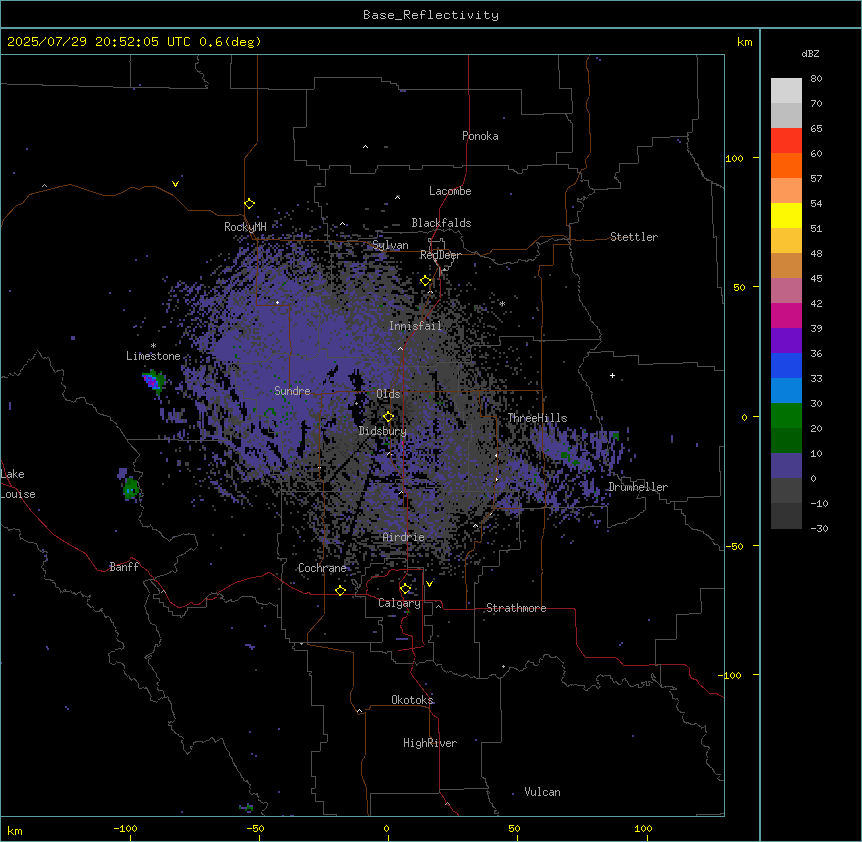This screenshot has height=842, width=862.
Task: Click the green echo cell near Lake Louise
Action: click(131, 488)
